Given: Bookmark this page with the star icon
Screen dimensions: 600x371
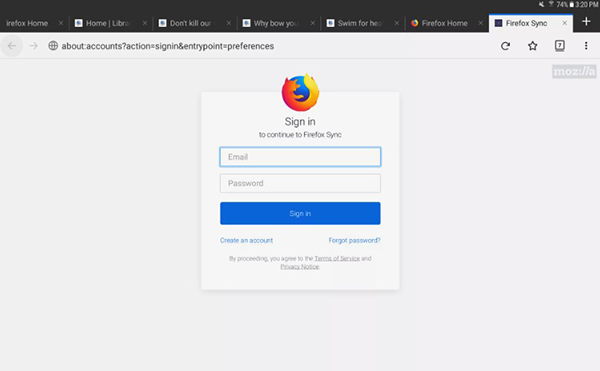Looking at the screenshot, I should click(533, 46).
